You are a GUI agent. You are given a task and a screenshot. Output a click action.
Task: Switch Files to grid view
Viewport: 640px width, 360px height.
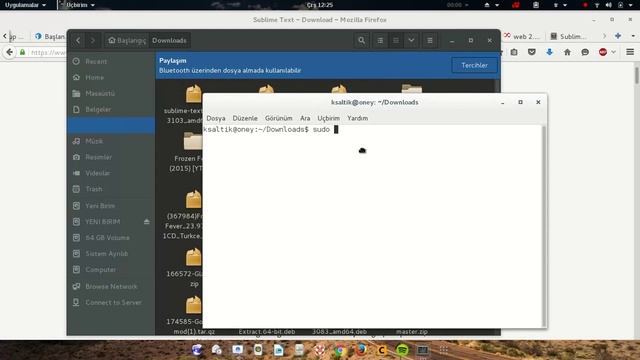(x=396, y=40)
